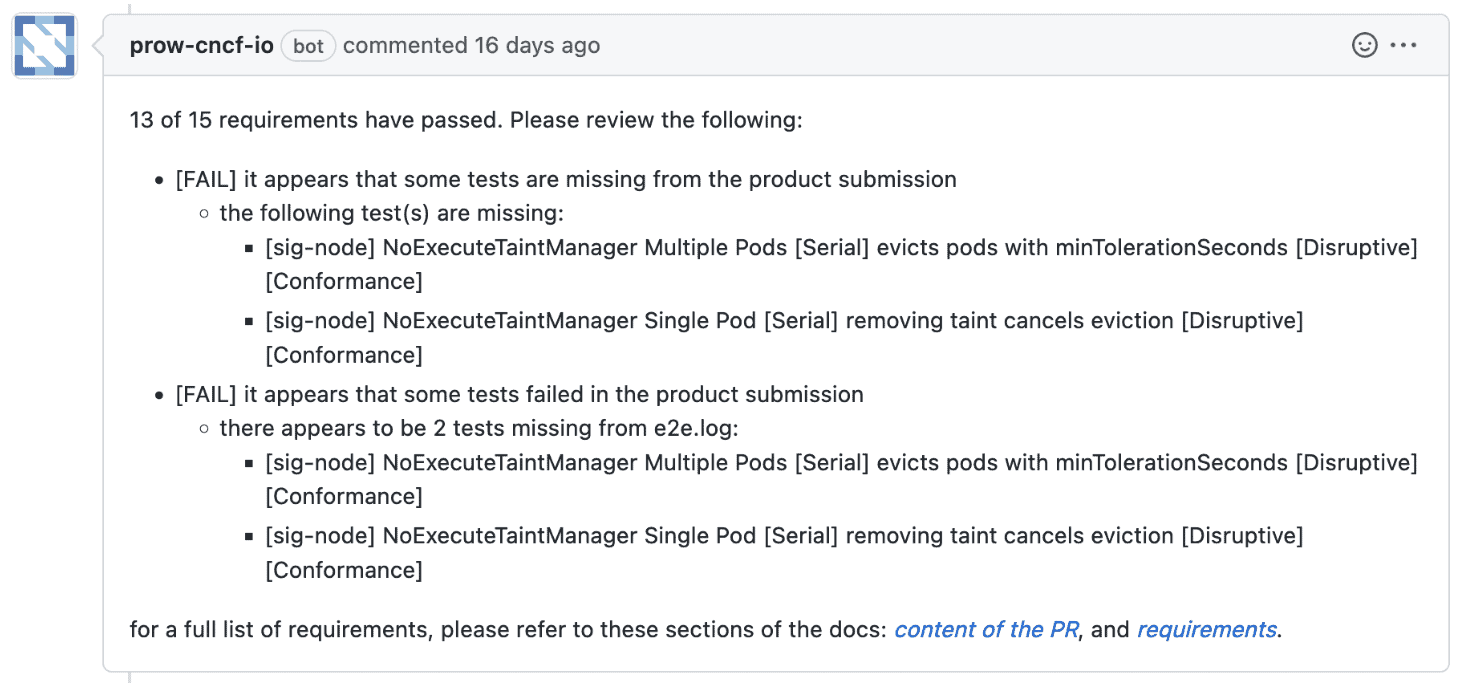Select the first [FAIL] bullet text
This screenshot has width=1470, height=692.
point(565,179)
